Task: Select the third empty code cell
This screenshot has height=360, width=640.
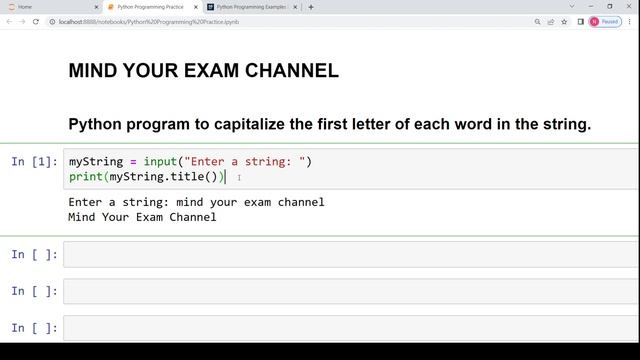Action: tap(351, 328)
